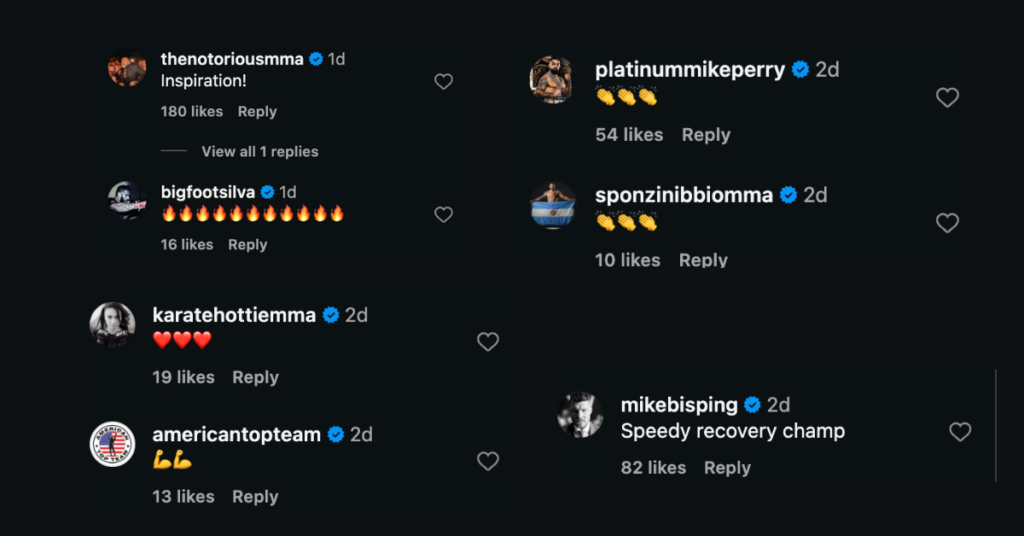Visit sponzinibbiomma's profile via username

684,196
